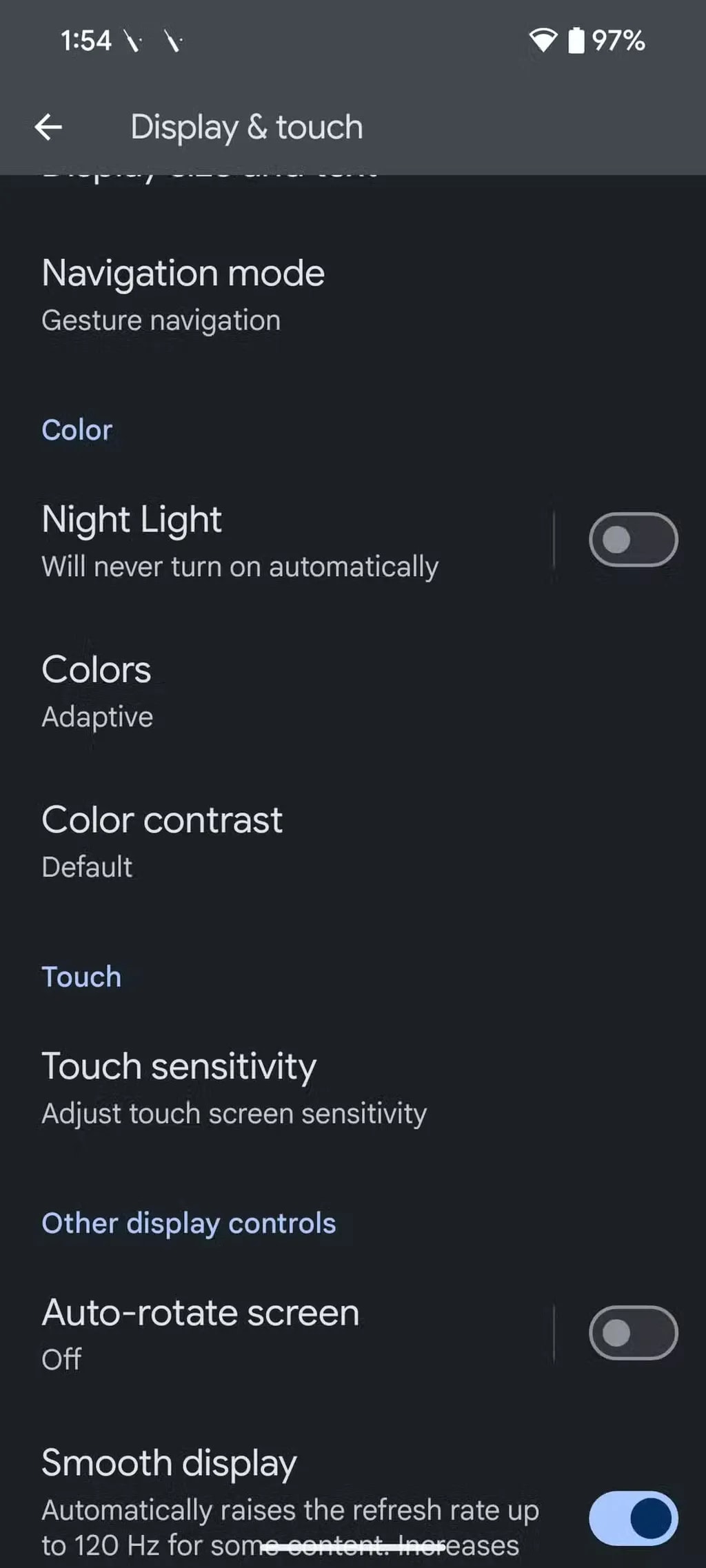Open Auto-rotate screen details
The height and width of the screenshot is (1568, 706).
(x=200, y=1333)
